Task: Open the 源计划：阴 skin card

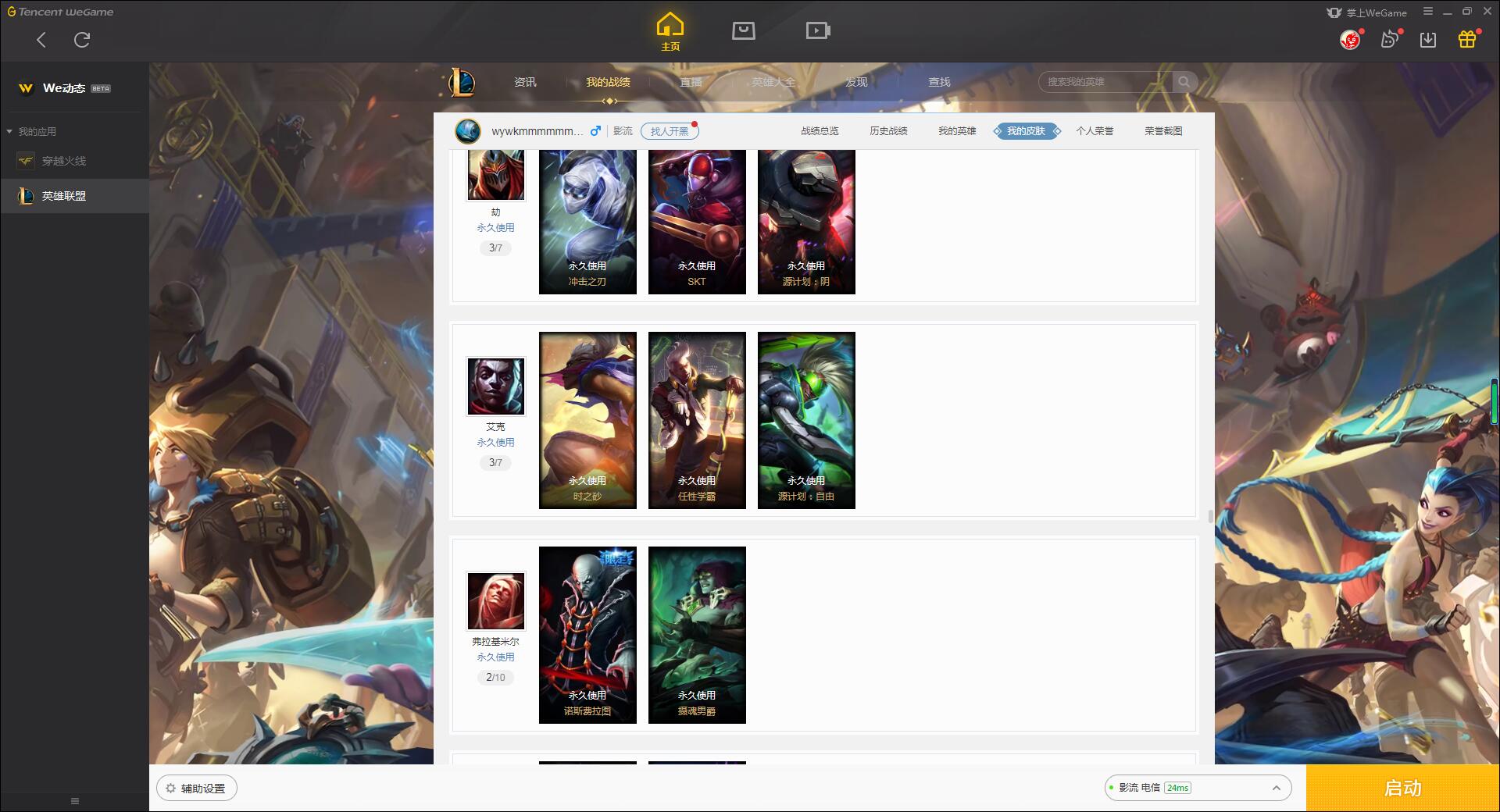Action: point(806,222)
